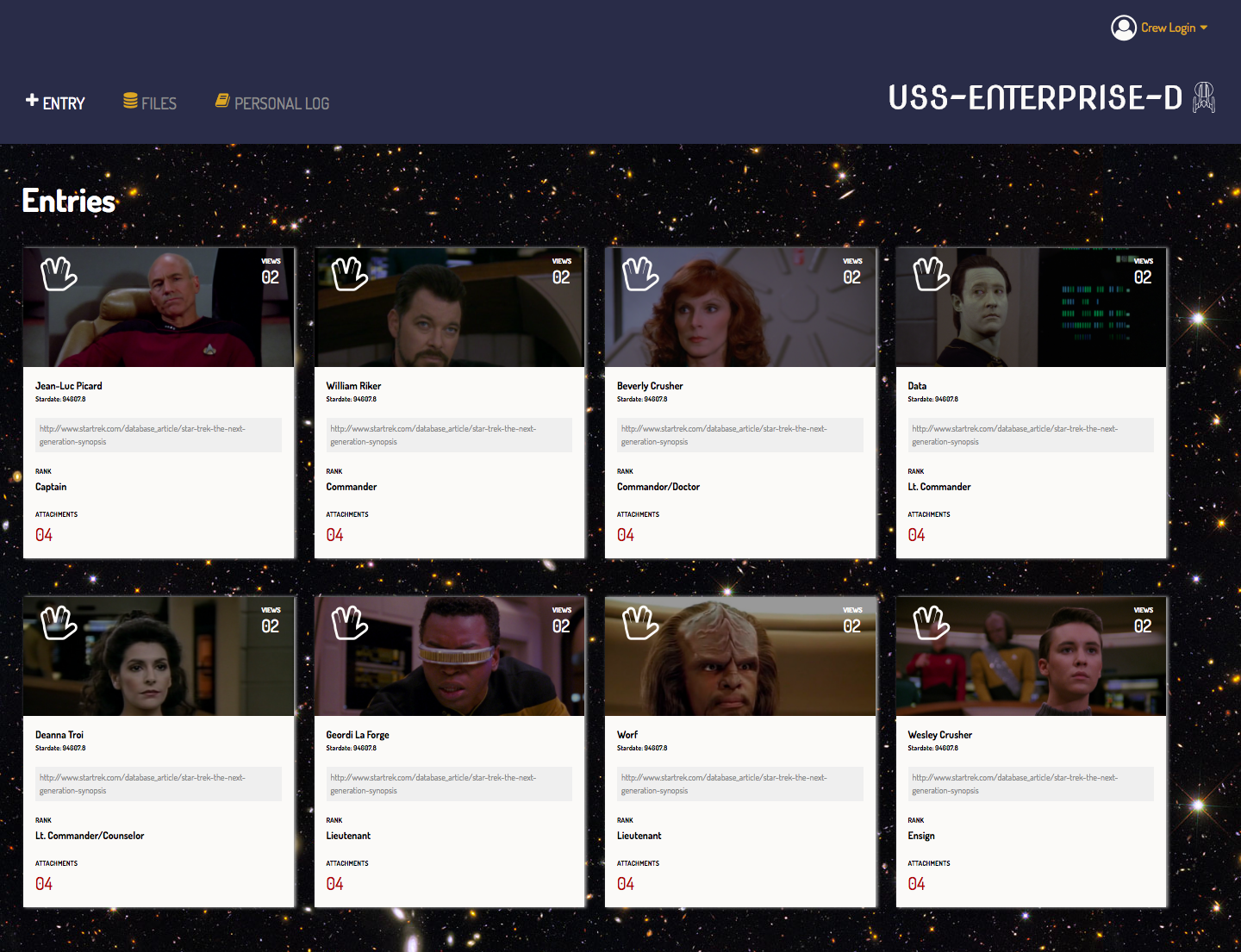Click the William Riker name
Viewport: 1241px width, 952px height.
click(x=353, y=386)
